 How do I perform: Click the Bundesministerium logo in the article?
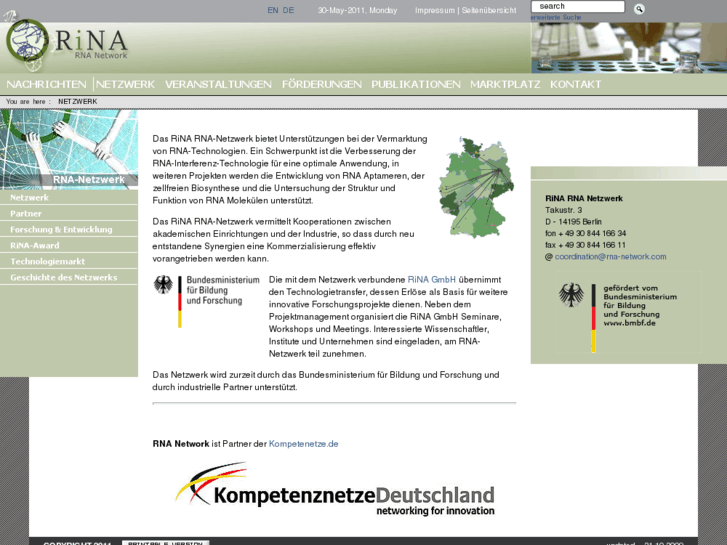[207, 301]
